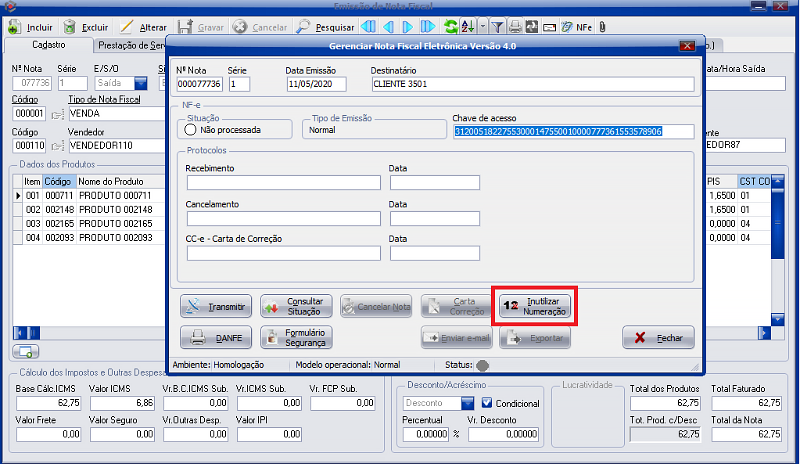This screenshot has width=800, height=464.
Task: Open Pesquisar magnifier search
Action: click(302, 27)
